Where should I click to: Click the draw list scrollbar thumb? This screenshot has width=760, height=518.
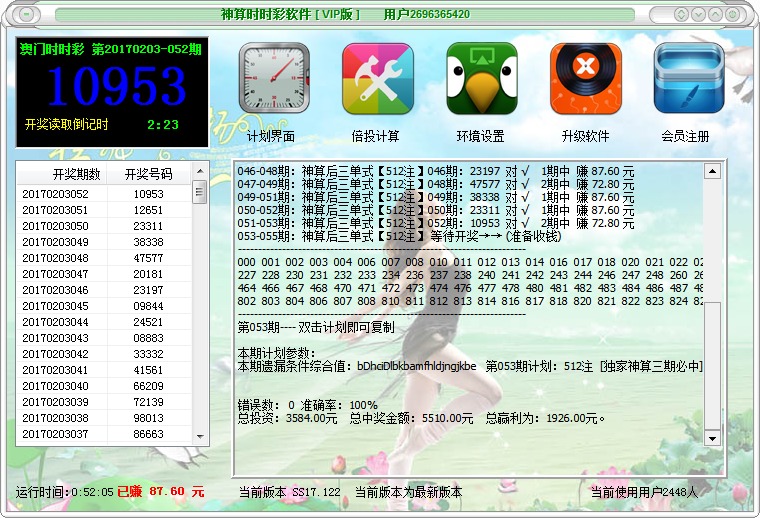(200, 192)
